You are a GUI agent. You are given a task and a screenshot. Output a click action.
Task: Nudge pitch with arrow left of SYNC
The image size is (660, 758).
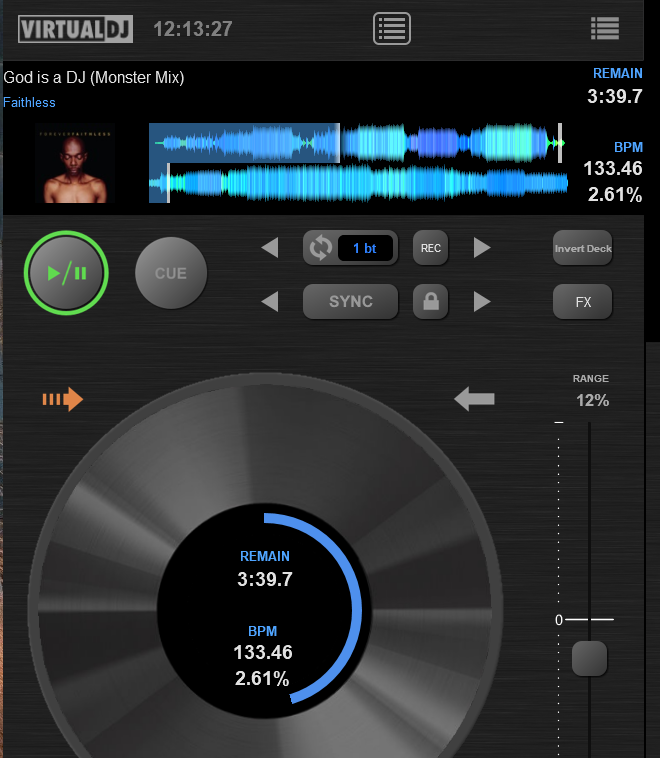(270, 302)
